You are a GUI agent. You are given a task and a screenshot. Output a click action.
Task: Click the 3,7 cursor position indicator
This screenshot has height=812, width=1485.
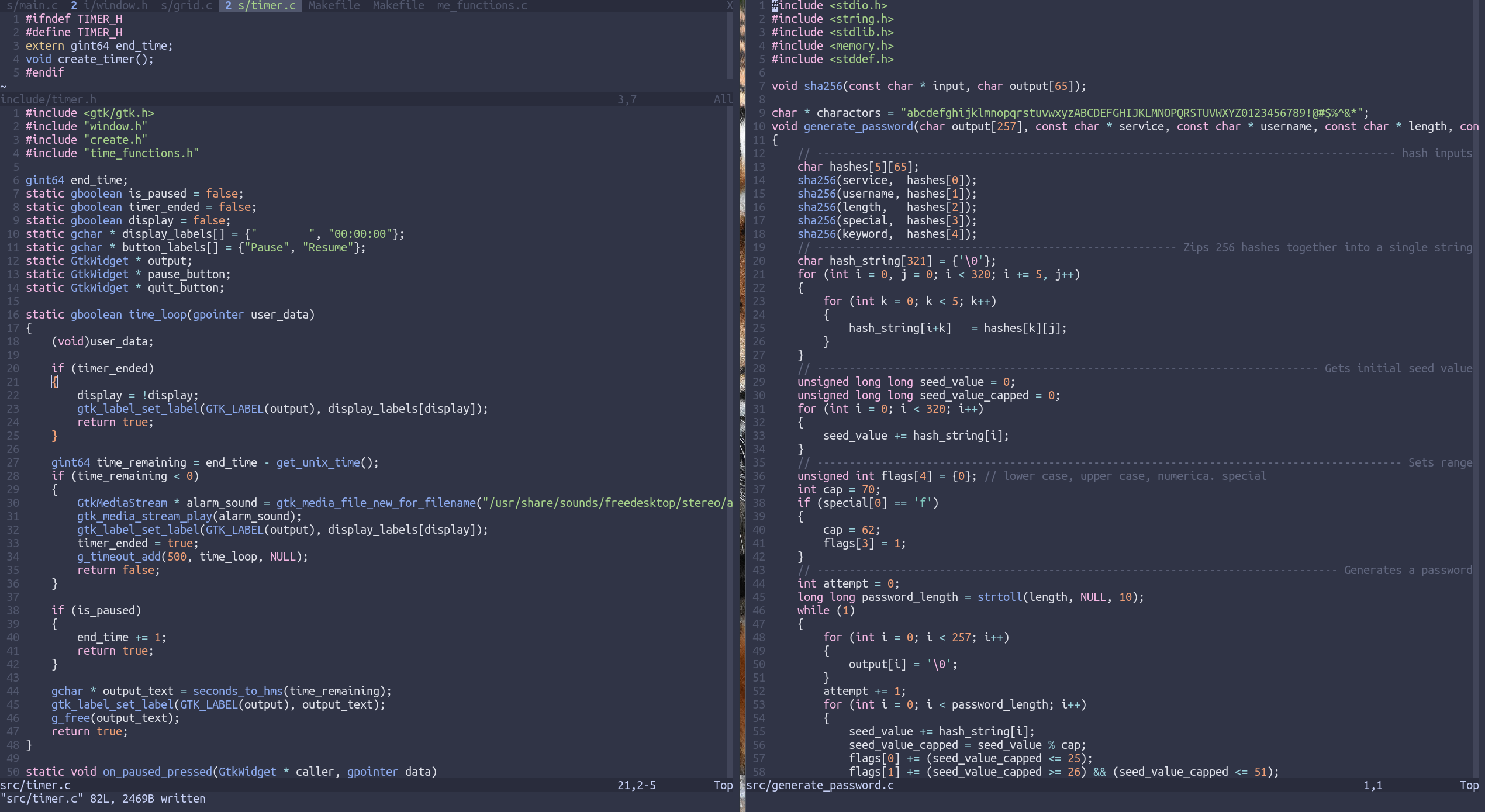[x=627, y=99]
